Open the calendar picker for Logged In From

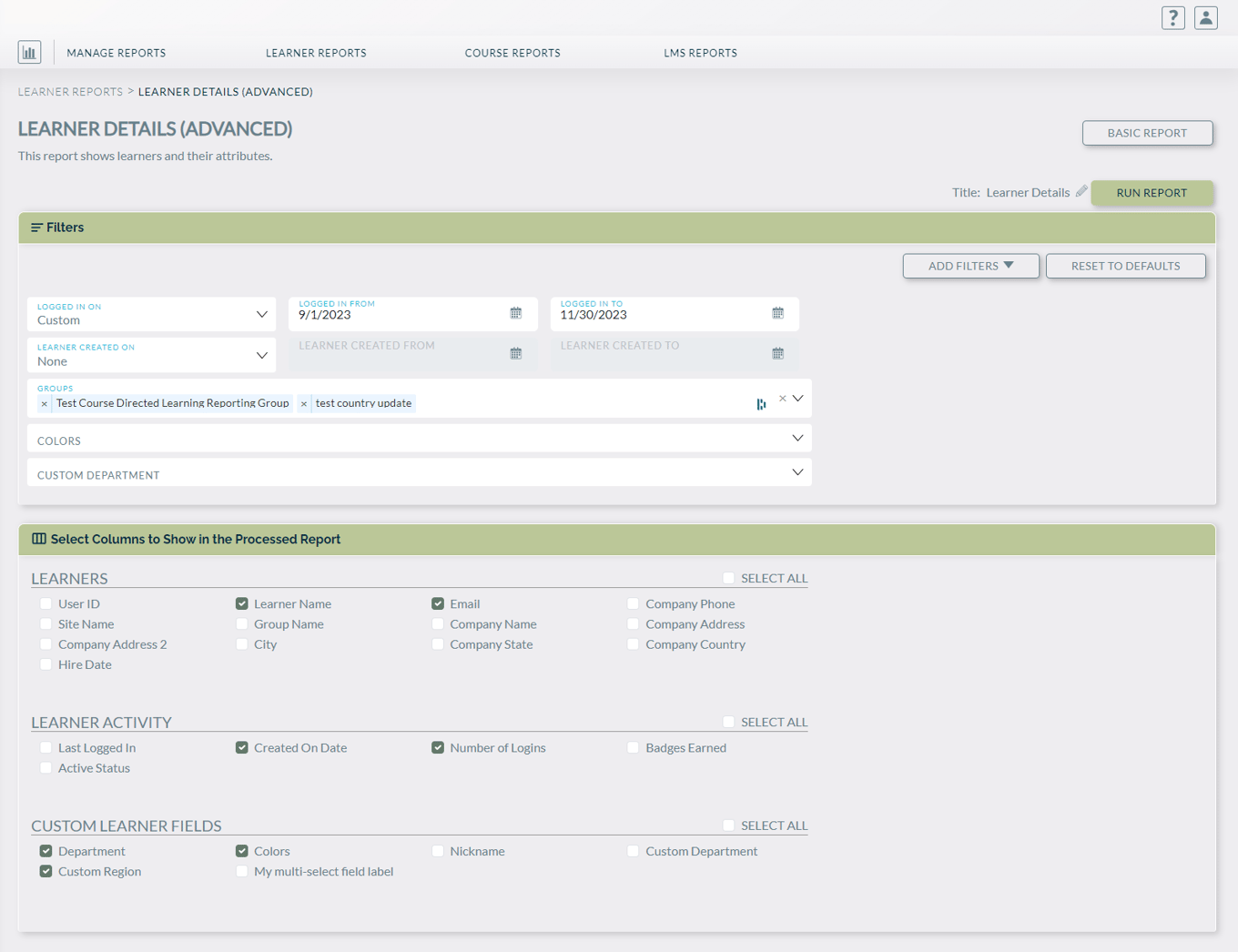515,312
